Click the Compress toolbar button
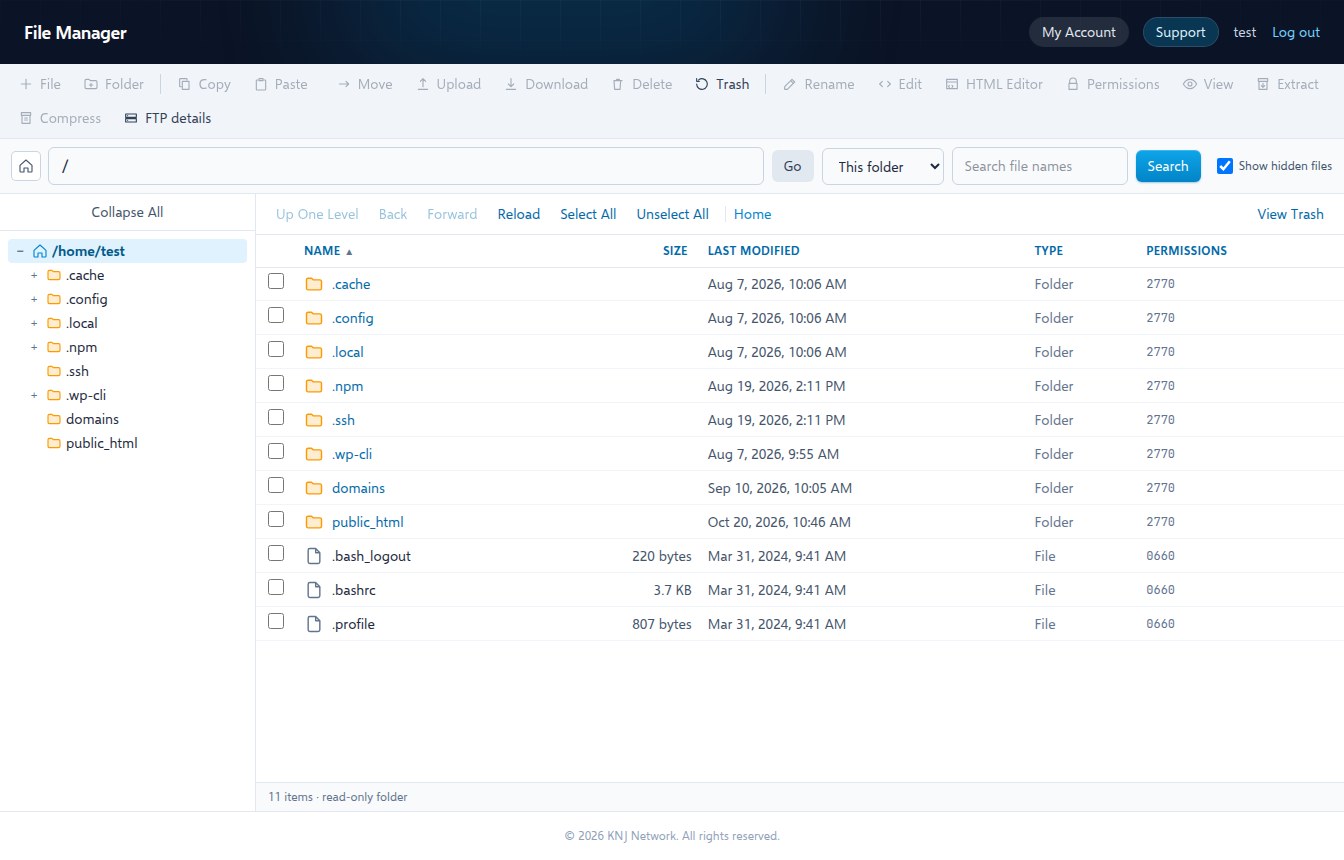Image resolution: width=1344 pixels, height=860 pixels. click(61, 118)
